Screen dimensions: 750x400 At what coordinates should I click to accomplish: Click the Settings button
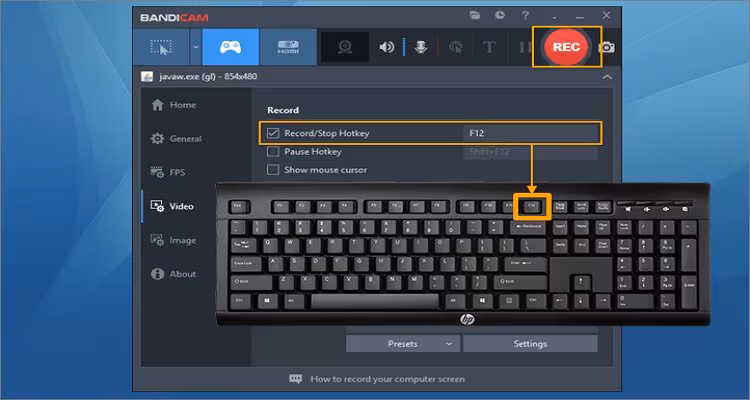coord(530,344)
